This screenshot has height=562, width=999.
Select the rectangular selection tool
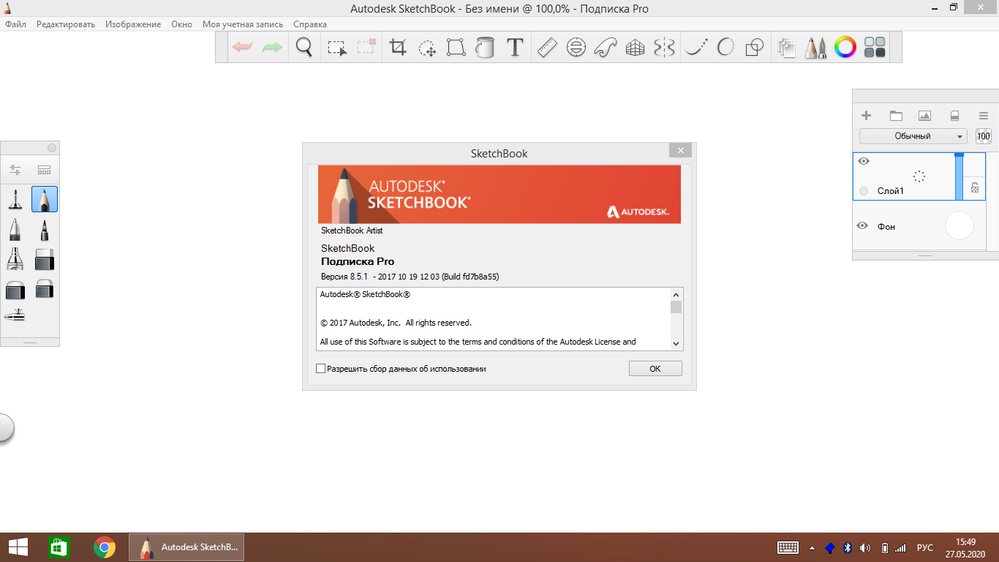(x=336, y=48)
